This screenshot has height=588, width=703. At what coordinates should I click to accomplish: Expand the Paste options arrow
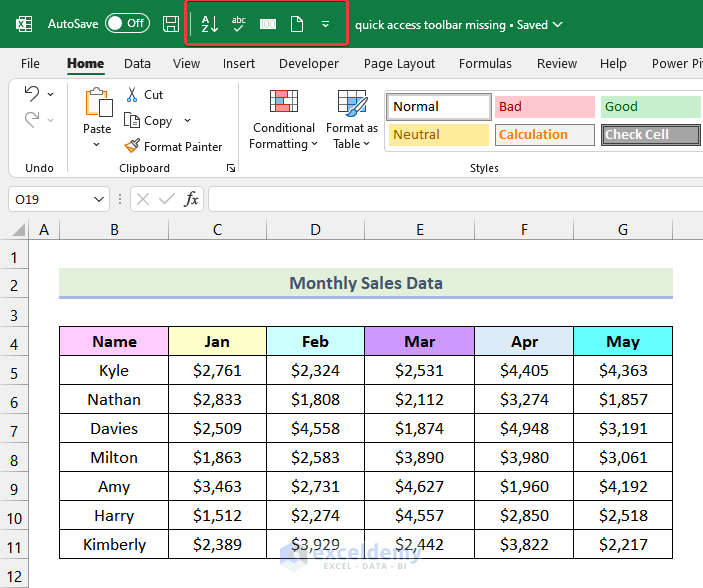[96, 144]
